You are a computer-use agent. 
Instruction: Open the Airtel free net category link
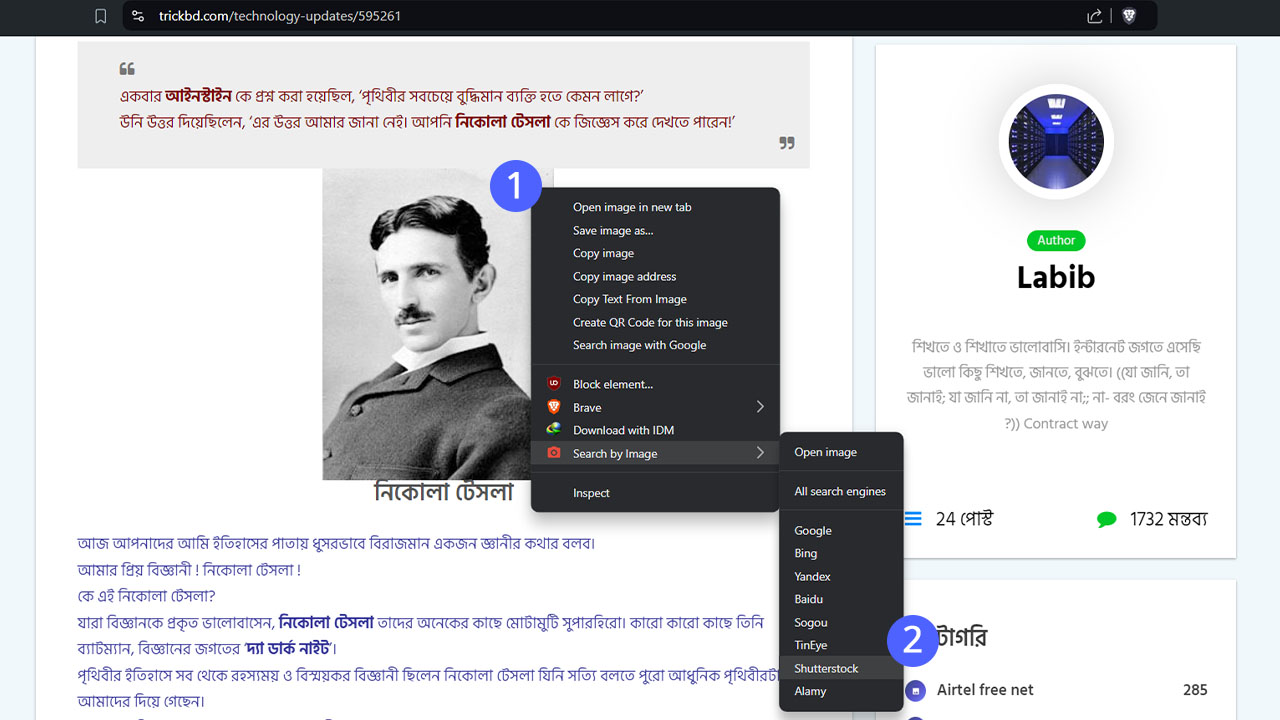985,690
